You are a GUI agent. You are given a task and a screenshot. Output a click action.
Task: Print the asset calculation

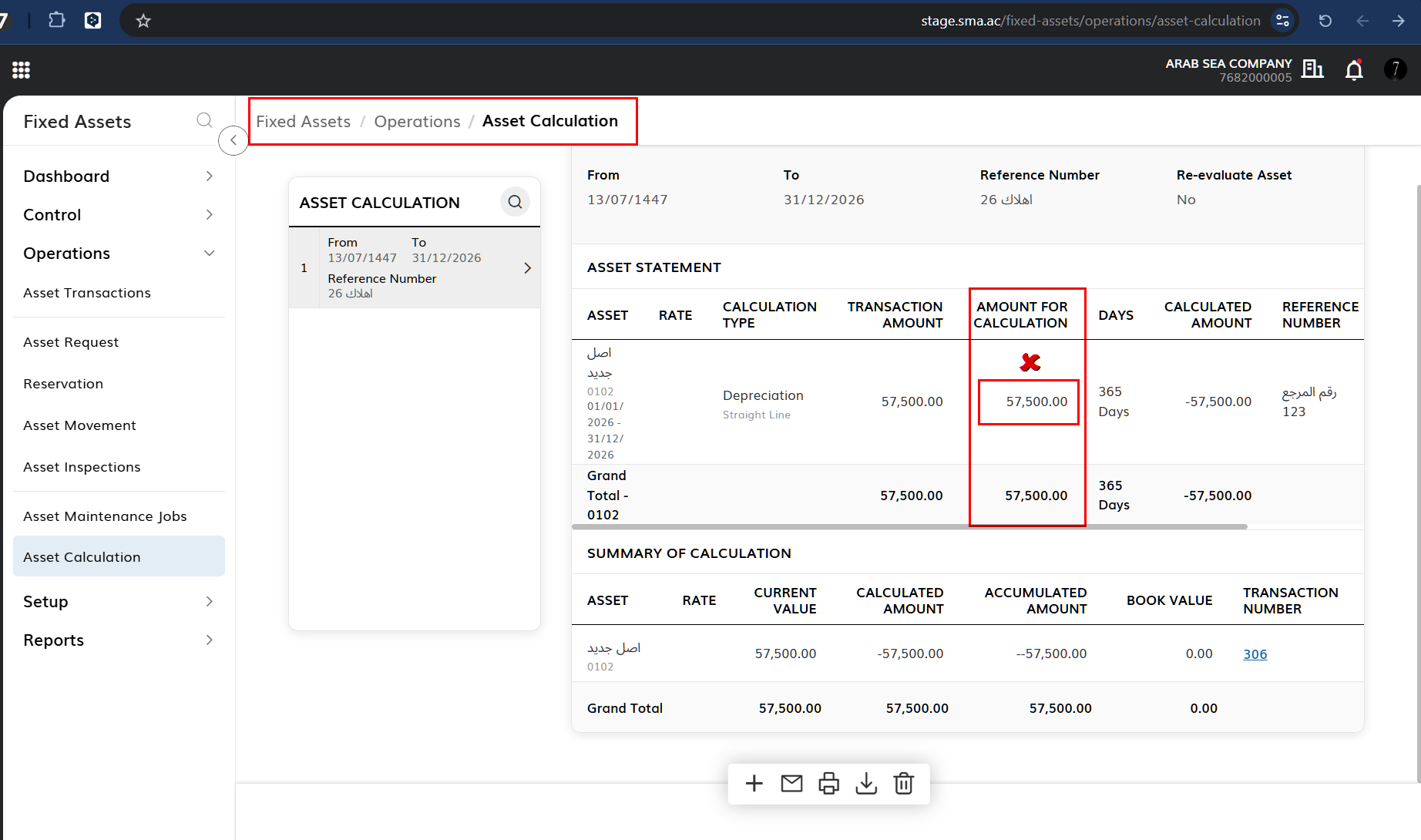click(x=829, y=784)
